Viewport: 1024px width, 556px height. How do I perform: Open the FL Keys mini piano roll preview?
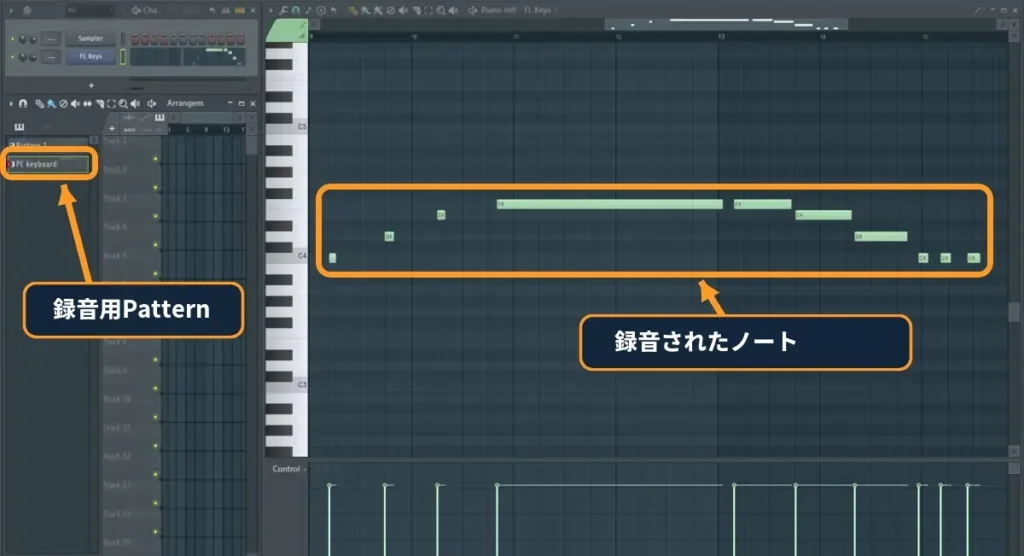[187, 57]
